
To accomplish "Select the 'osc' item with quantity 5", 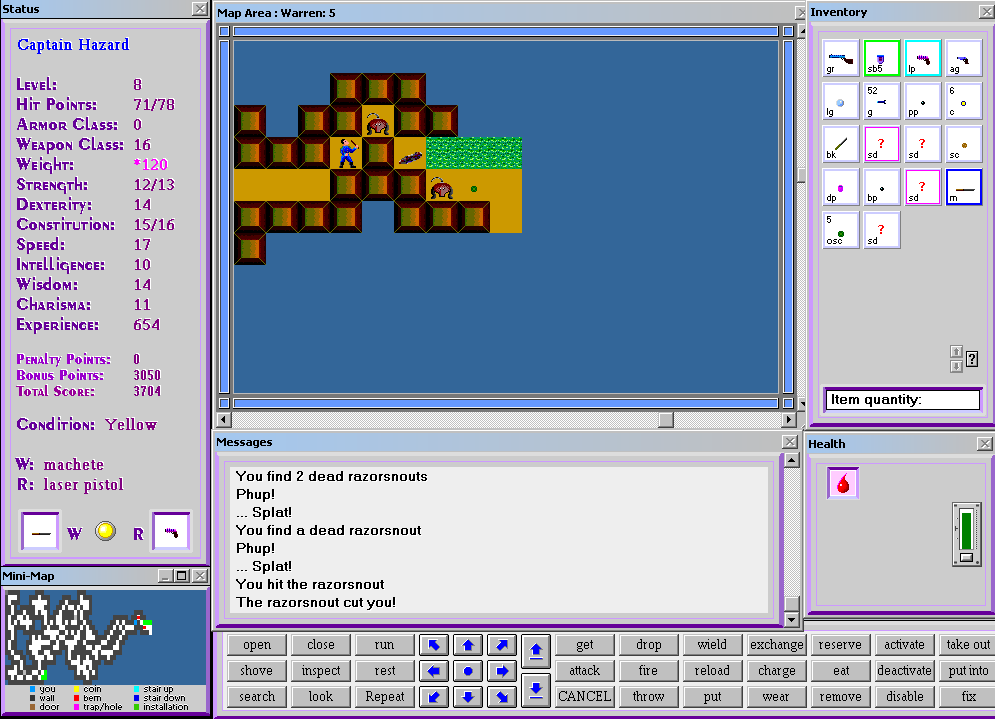I will [841, 230].
